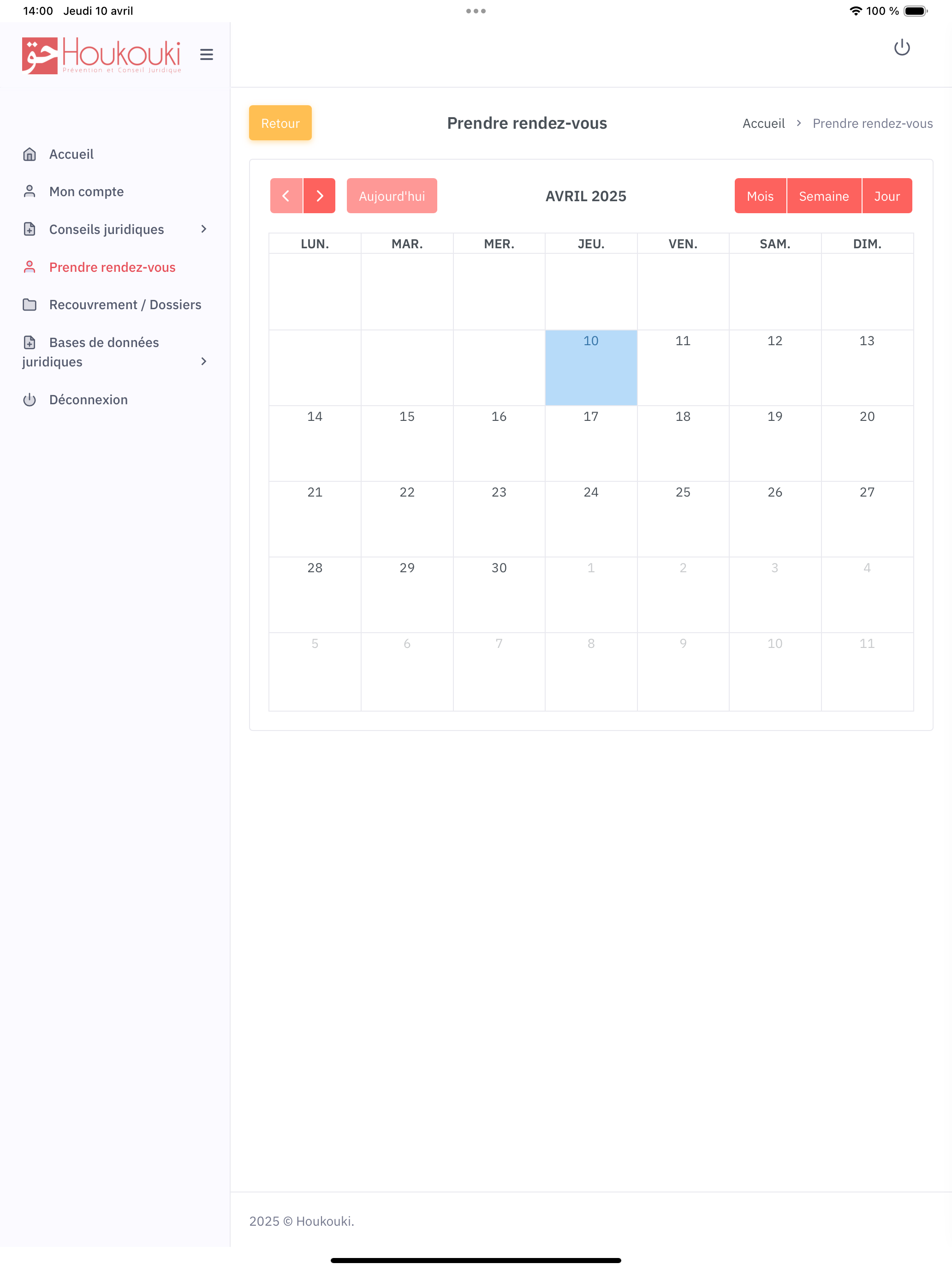The image size is (952, 1270).
Task: Select April 24 on the calendar
Action: click(x=591, y=519)
